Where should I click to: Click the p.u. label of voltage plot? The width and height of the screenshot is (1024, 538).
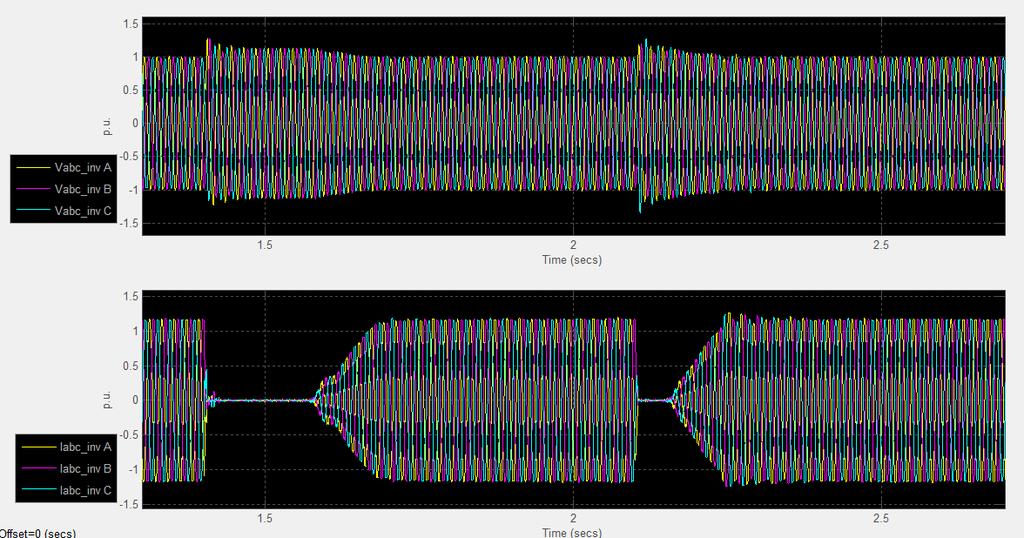[x=106, y=127]
